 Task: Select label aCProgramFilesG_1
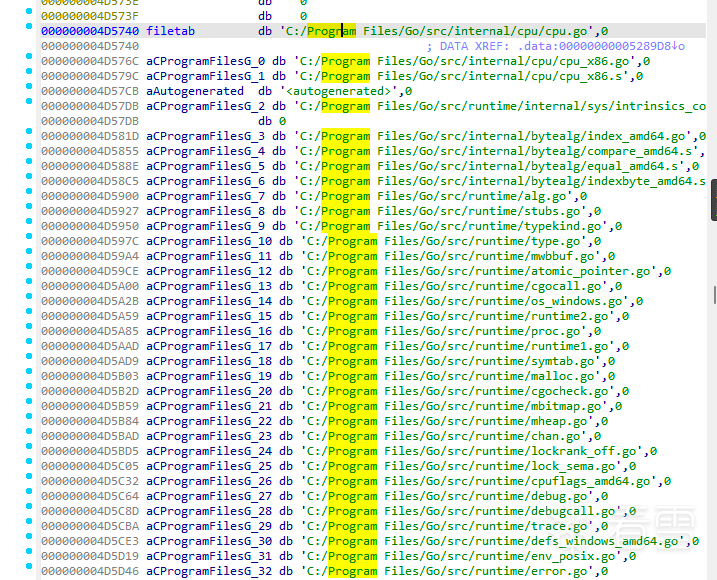[205, 76]
